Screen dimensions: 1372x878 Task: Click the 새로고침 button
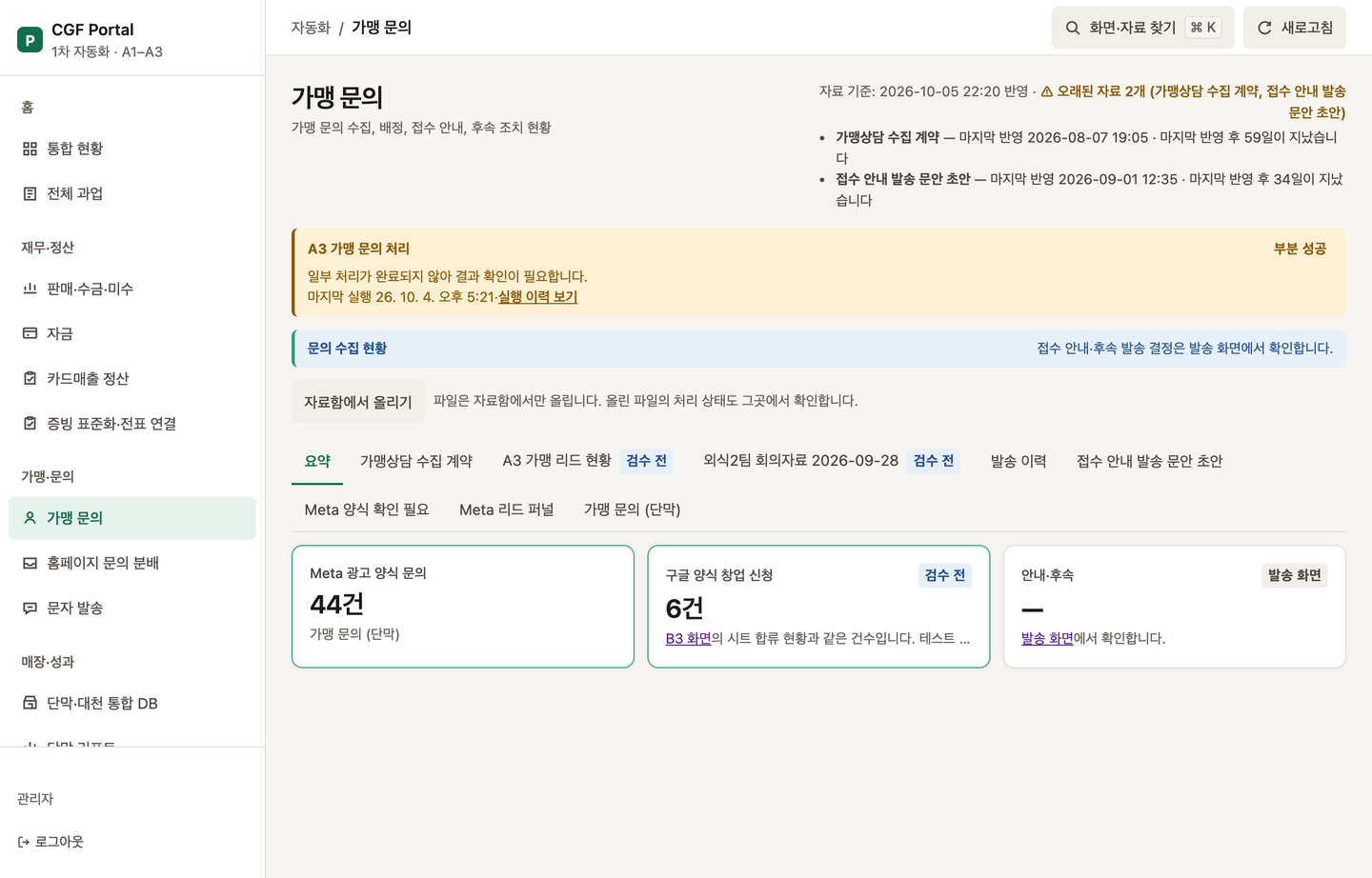click(x=1295, y=28)
